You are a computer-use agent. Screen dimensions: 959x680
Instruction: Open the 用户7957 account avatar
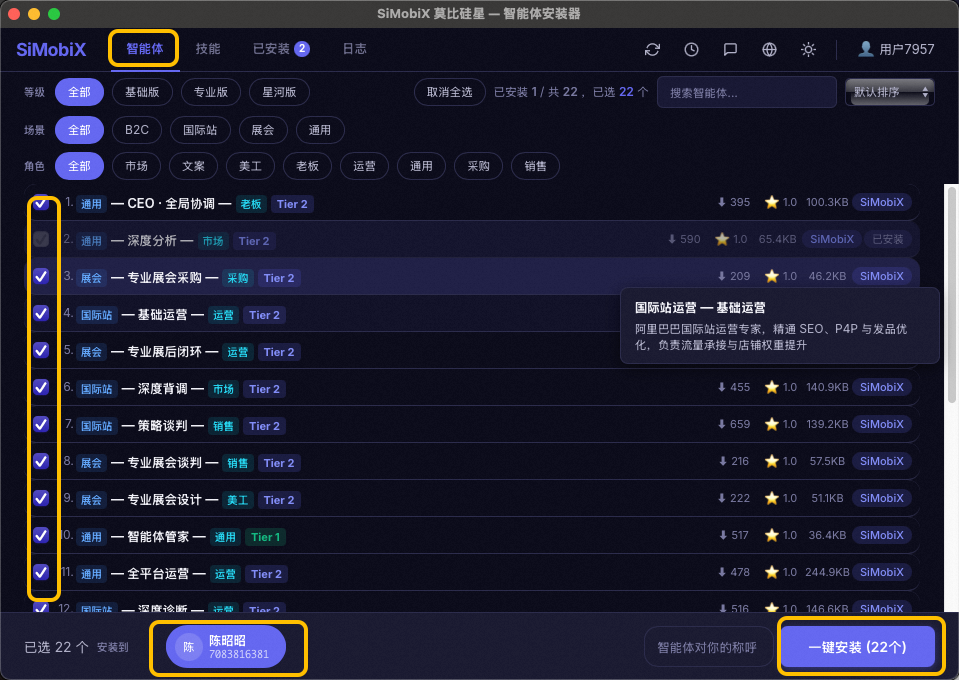point(865,49)
